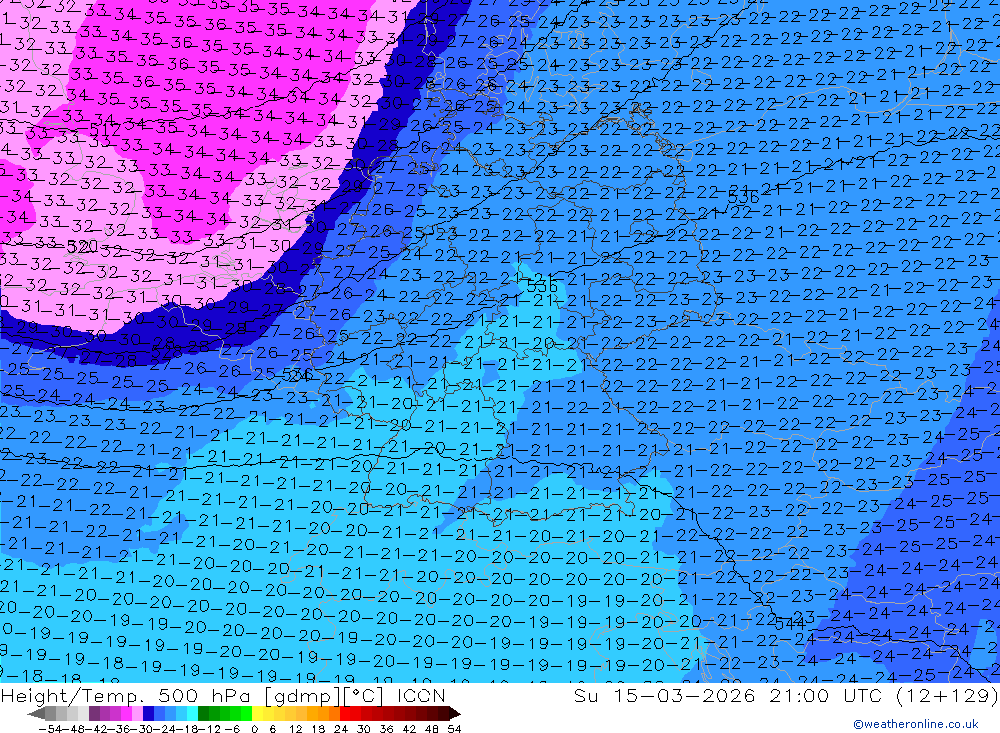Click the date 'Su 15-03-2026'
The width and height of the screenshot is (1000, 733).
point(665,695)
